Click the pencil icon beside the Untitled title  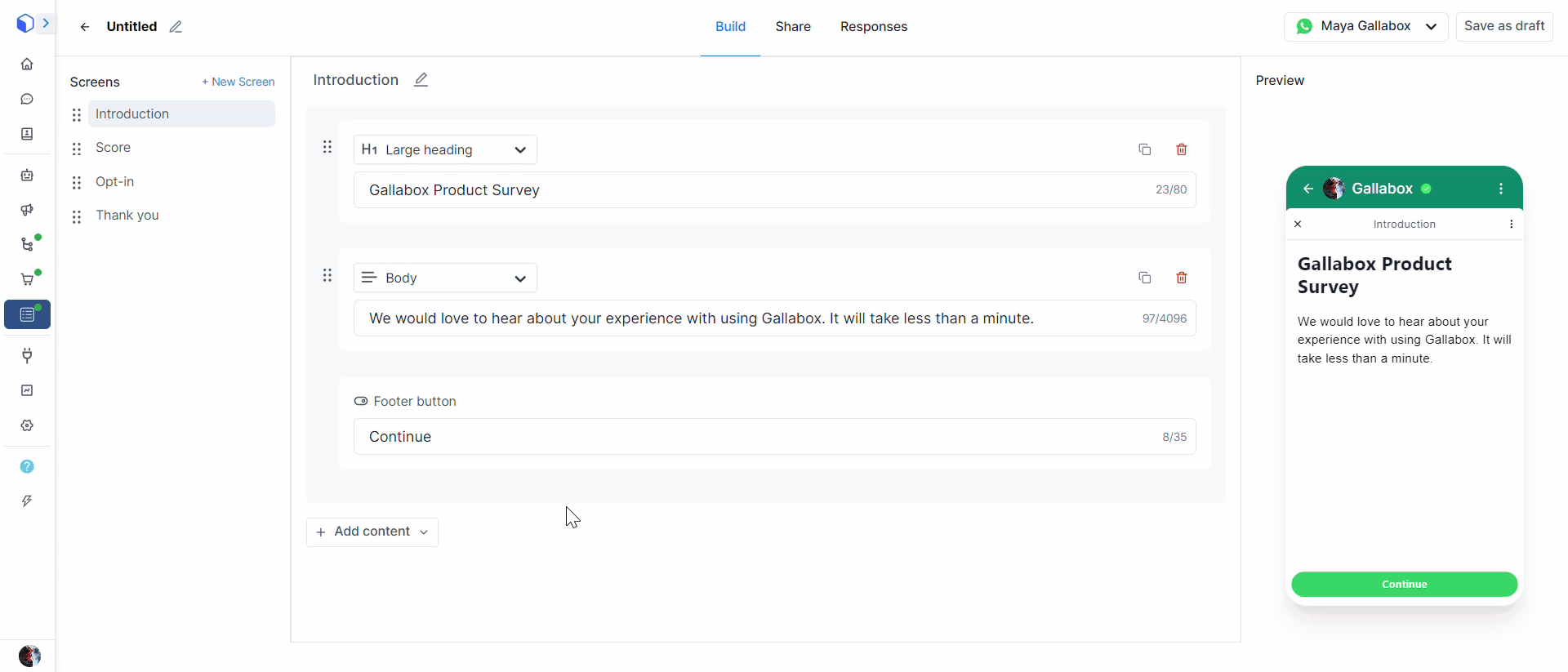[x=176, y=27]
